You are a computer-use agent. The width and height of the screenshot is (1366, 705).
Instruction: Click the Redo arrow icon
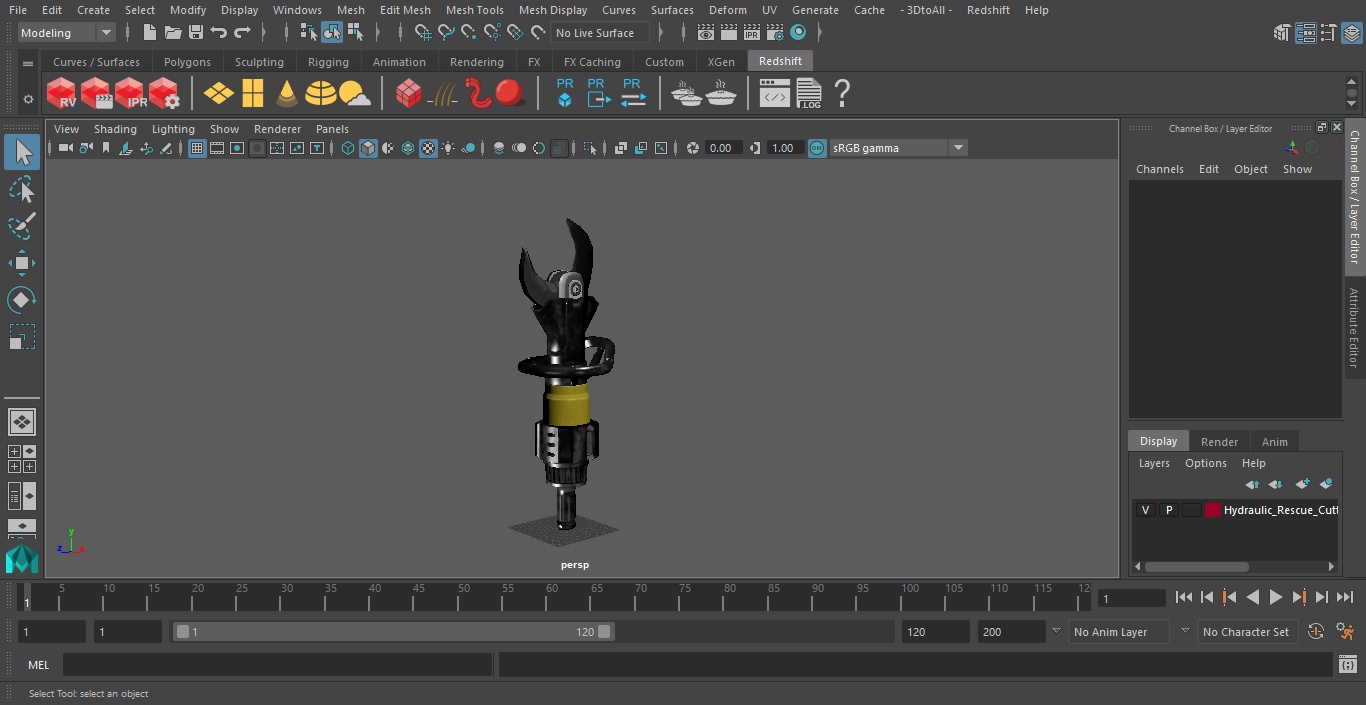click(242, 33)
